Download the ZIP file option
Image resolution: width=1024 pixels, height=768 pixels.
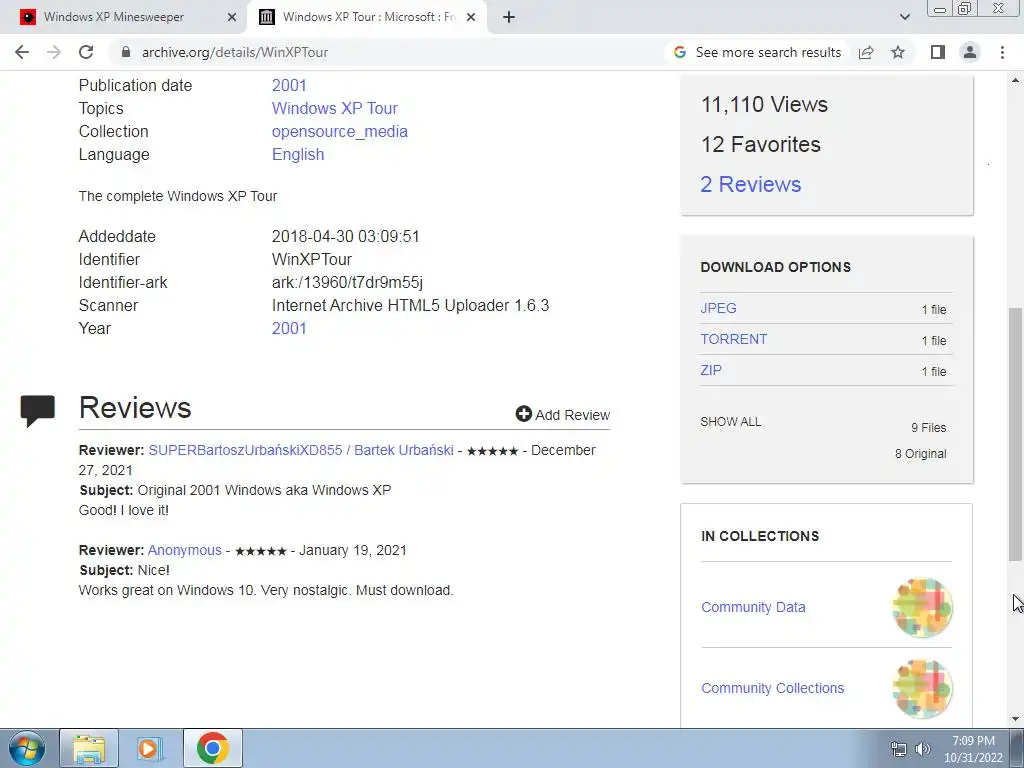click(x=711, y=370)
